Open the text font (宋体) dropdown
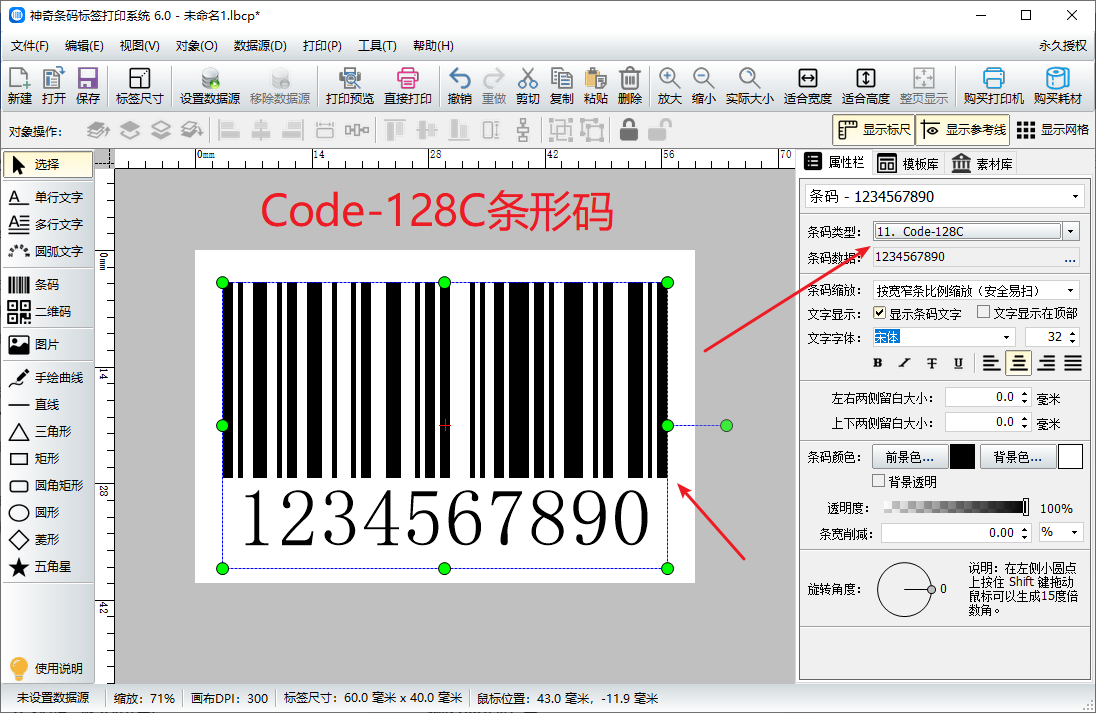This screenshot has width=1096, height=713. (1006, 338)
